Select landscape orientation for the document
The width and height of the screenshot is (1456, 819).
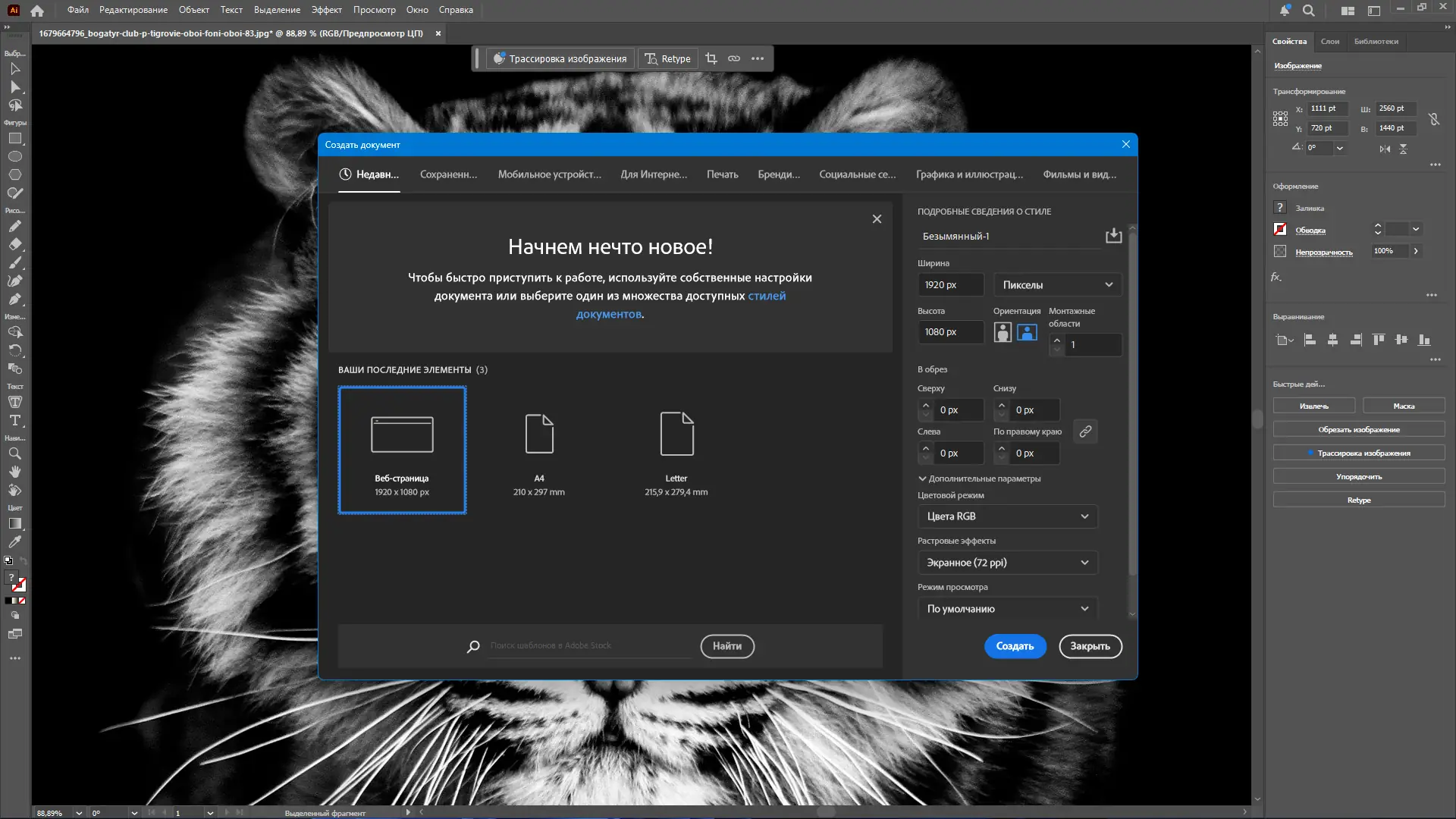click(1027, 332)
